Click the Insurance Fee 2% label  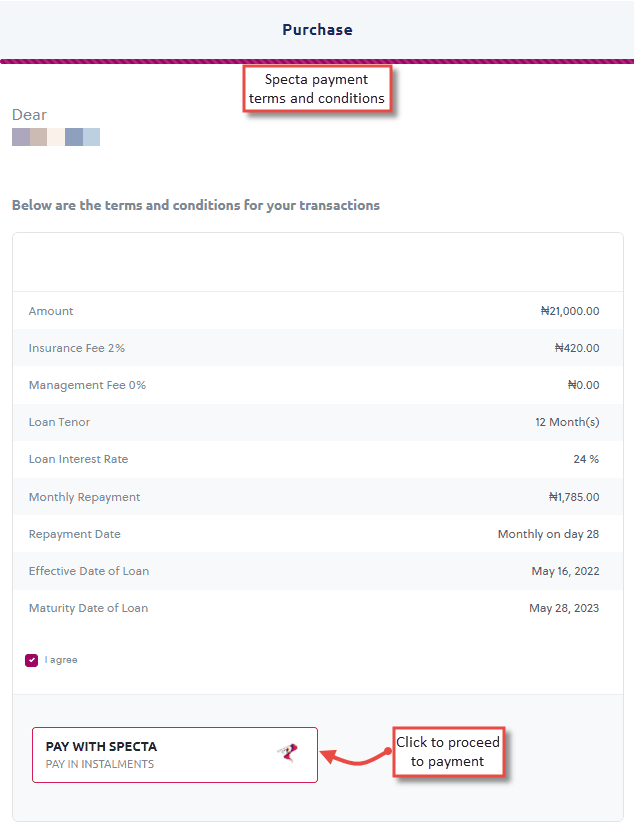point(77,348)
